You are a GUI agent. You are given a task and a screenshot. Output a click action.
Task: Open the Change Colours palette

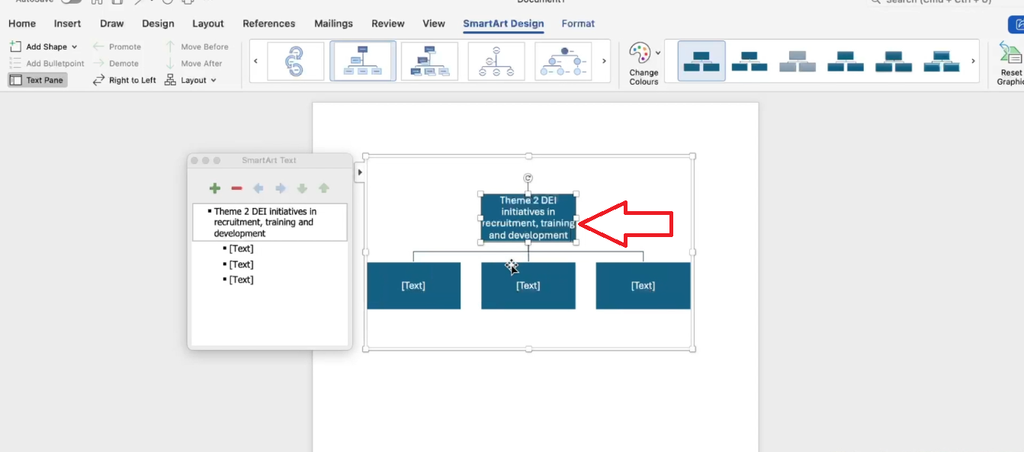[x=641, y=64]
